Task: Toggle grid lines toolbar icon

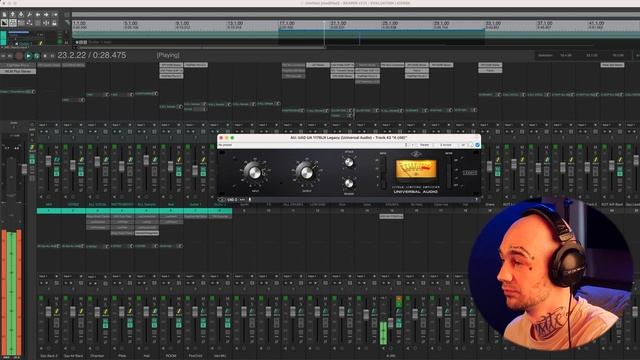Action: (x=38, y=23)
